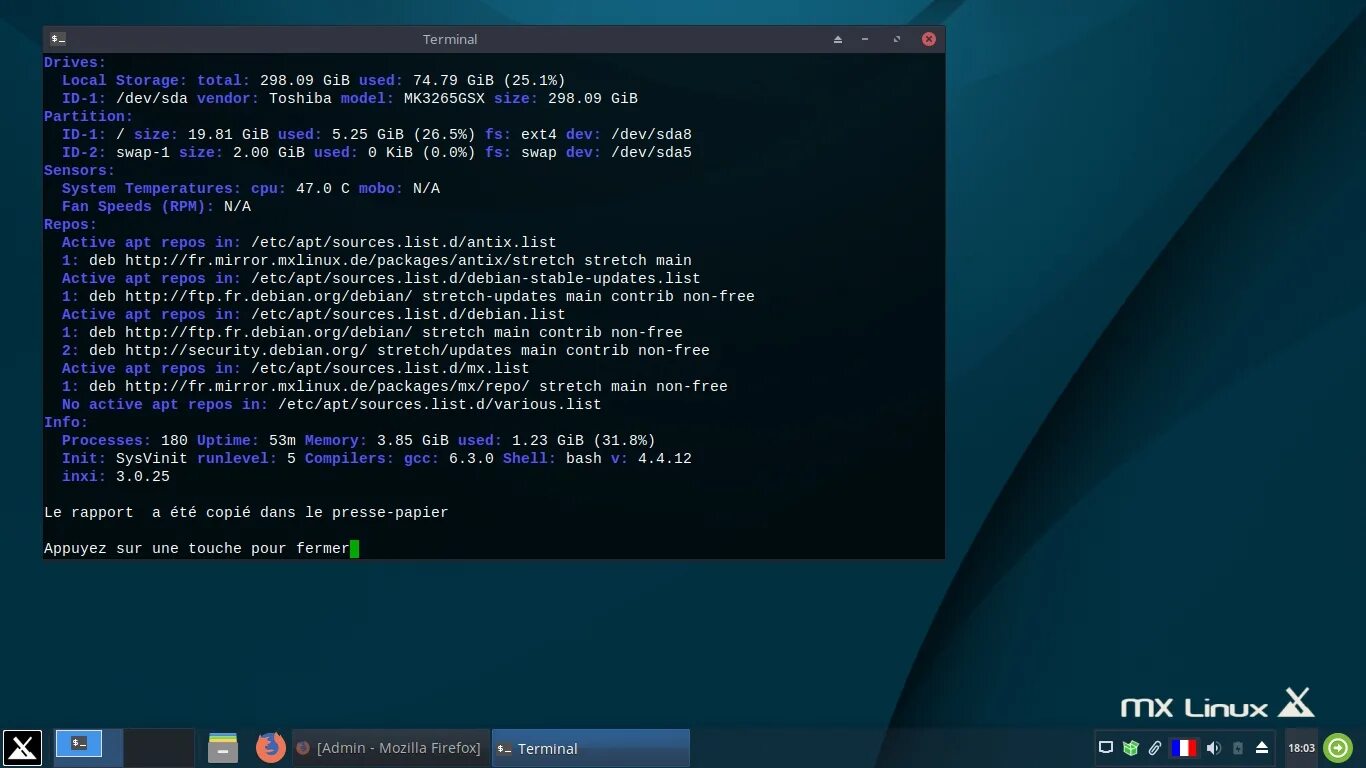Open the green package updater tray icon

tap(1131, 748)
